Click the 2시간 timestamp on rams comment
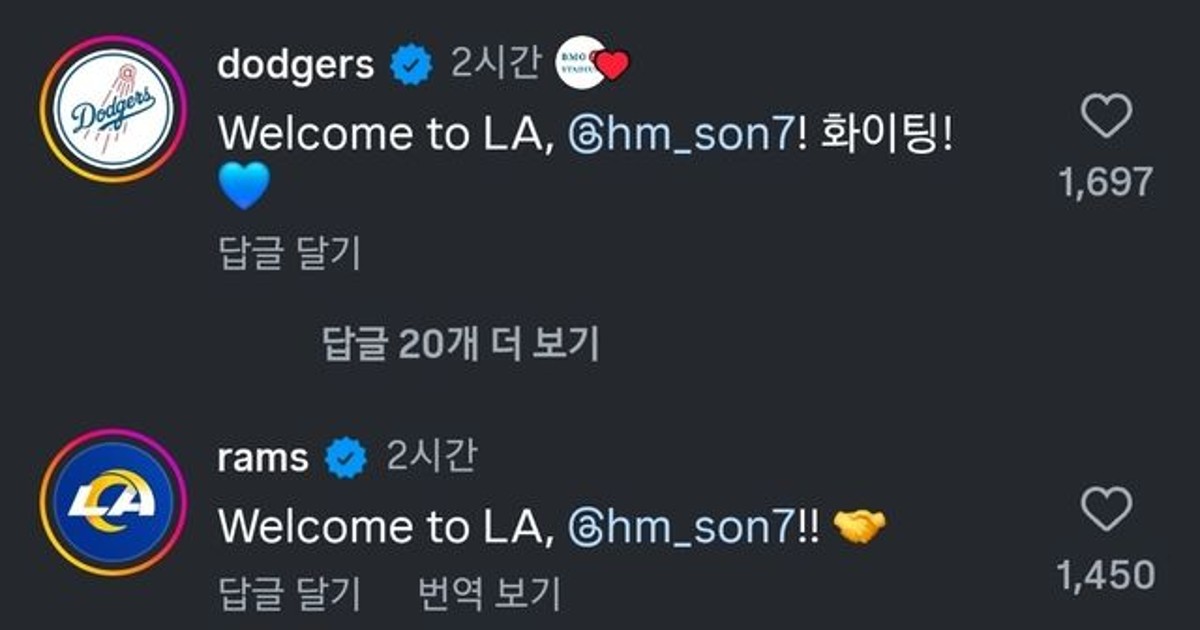The height and width of the screenshot is (630, 1200). [432, 458]
